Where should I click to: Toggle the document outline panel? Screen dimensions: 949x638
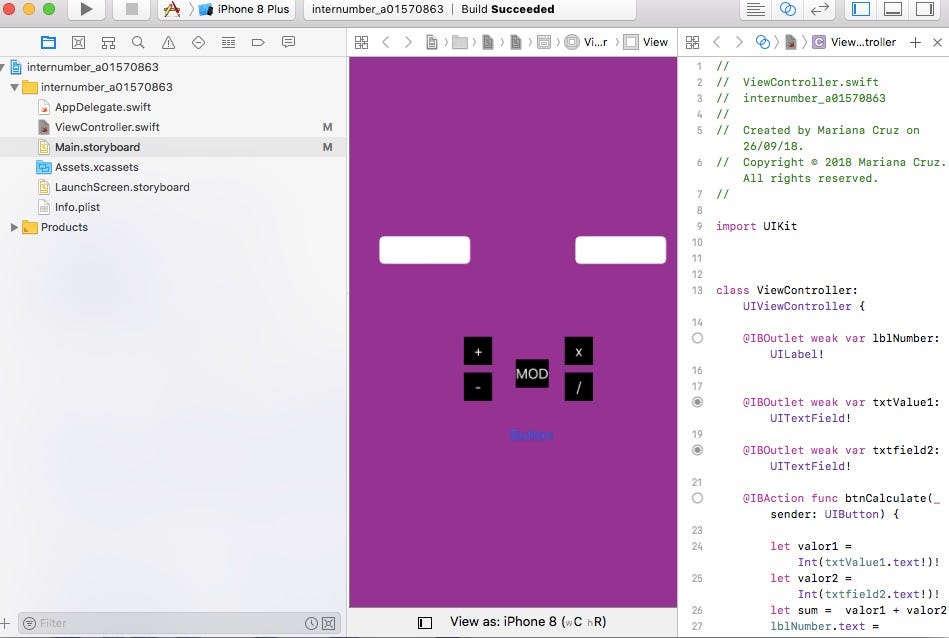(x=425, y=623)
